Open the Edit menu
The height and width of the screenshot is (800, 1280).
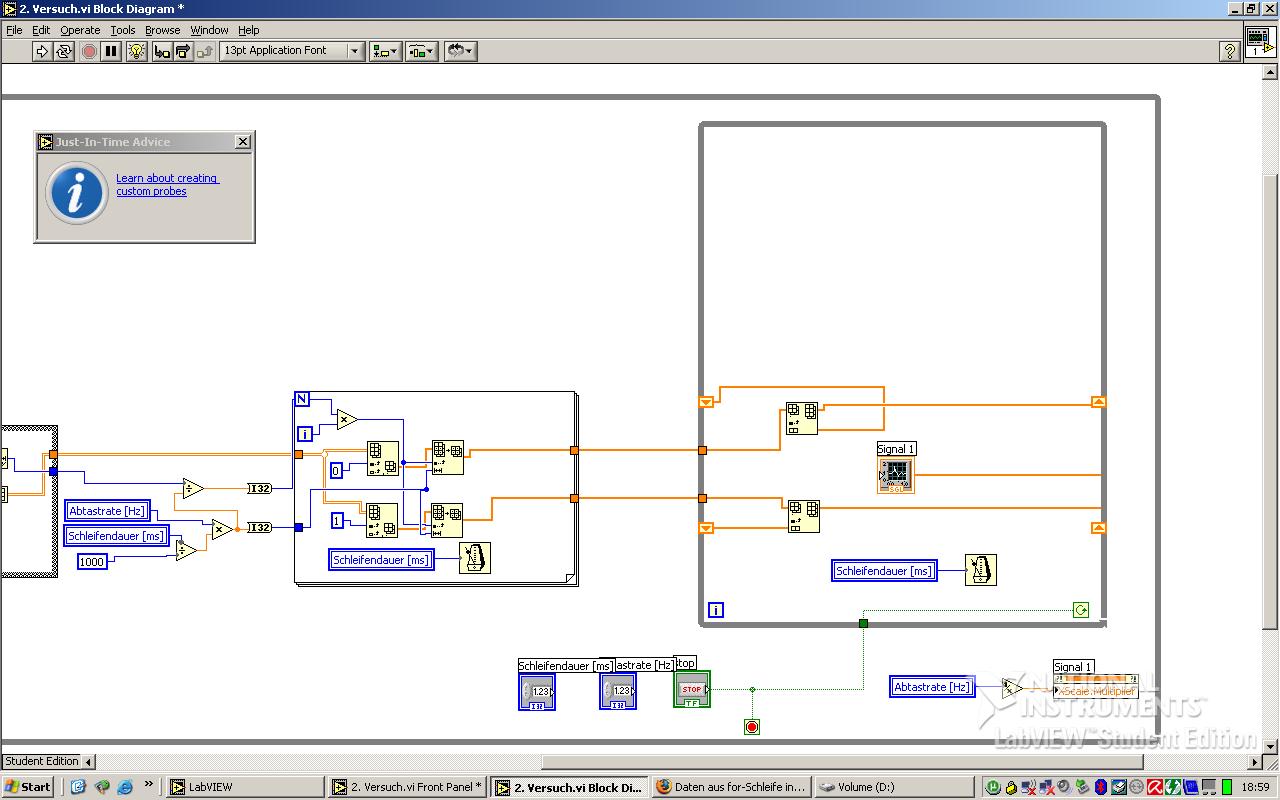point(41,30)
